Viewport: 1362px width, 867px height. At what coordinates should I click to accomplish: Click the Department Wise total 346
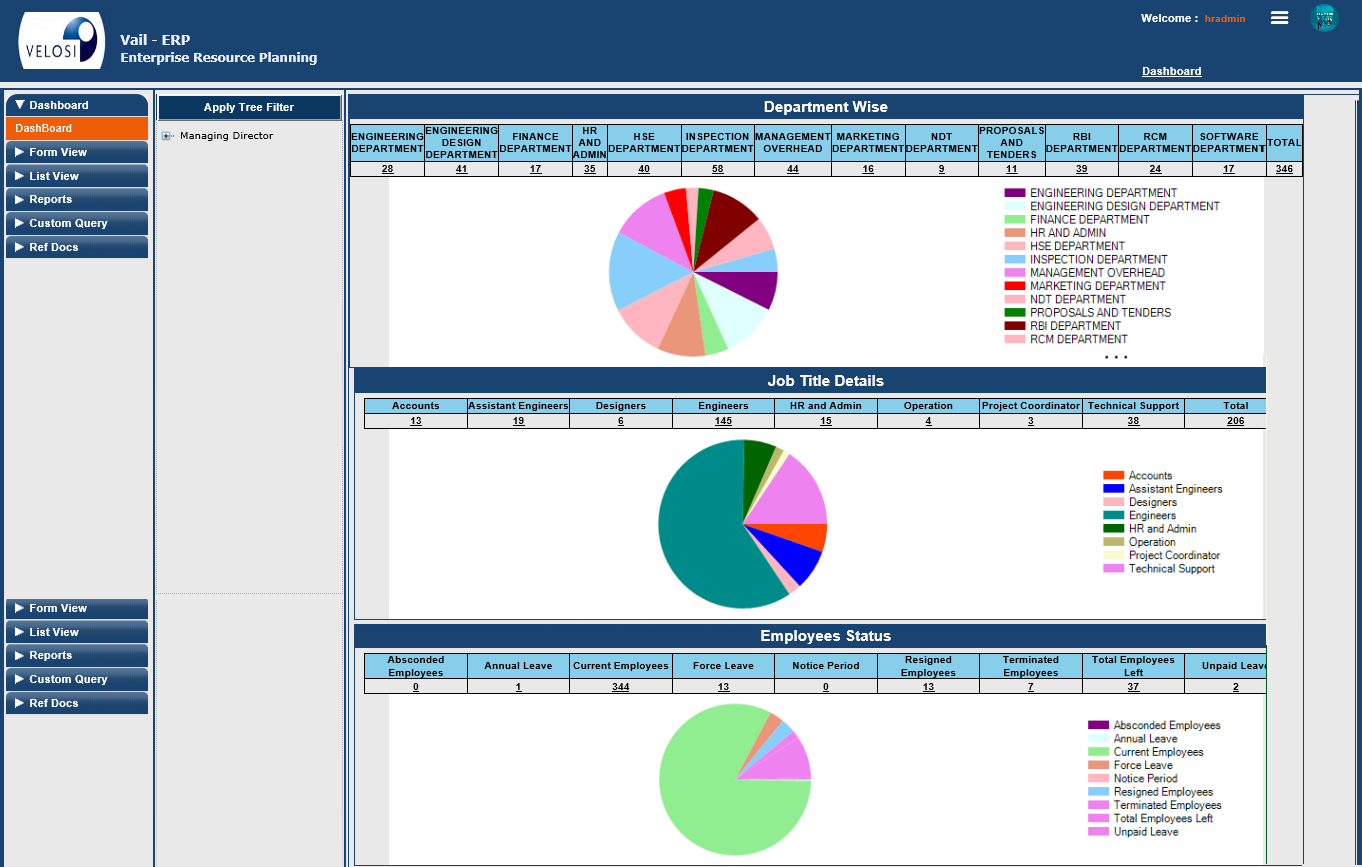pyautogui.click(x=1284, y=169)
